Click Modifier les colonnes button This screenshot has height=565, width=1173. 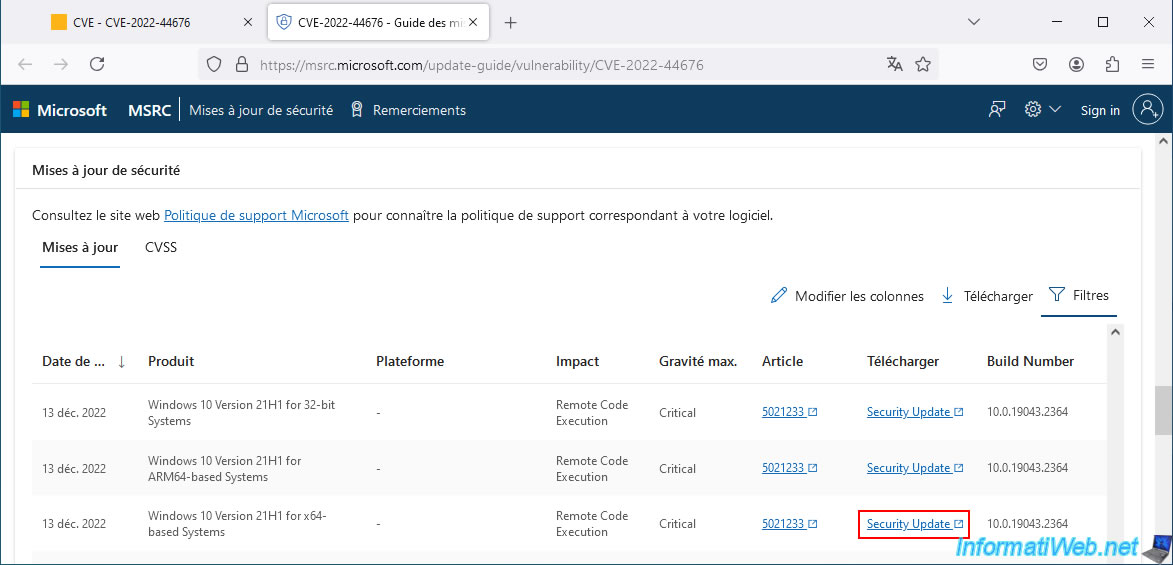coord(847,296)
